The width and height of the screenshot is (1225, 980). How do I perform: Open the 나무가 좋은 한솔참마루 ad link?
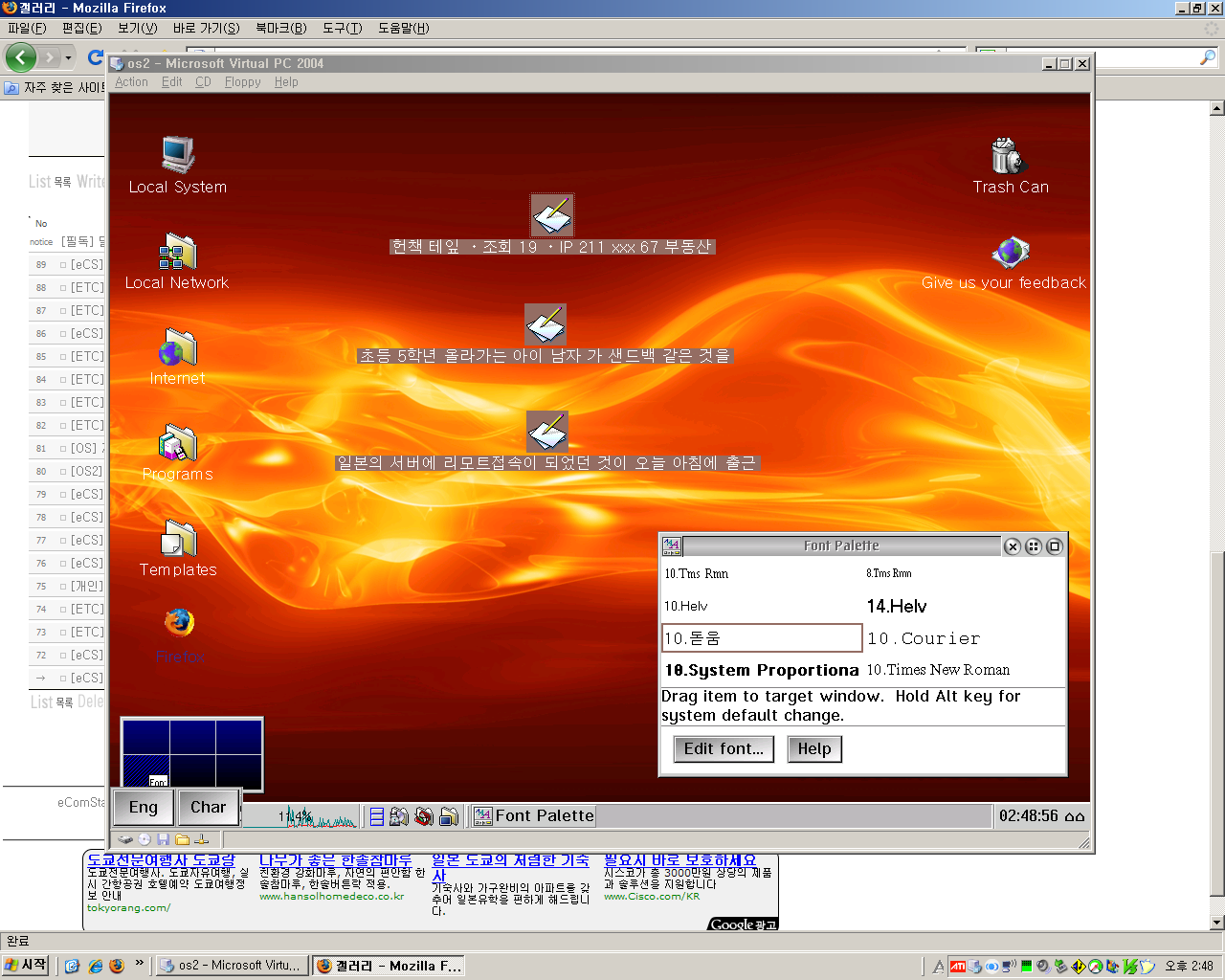click(335, 859)
